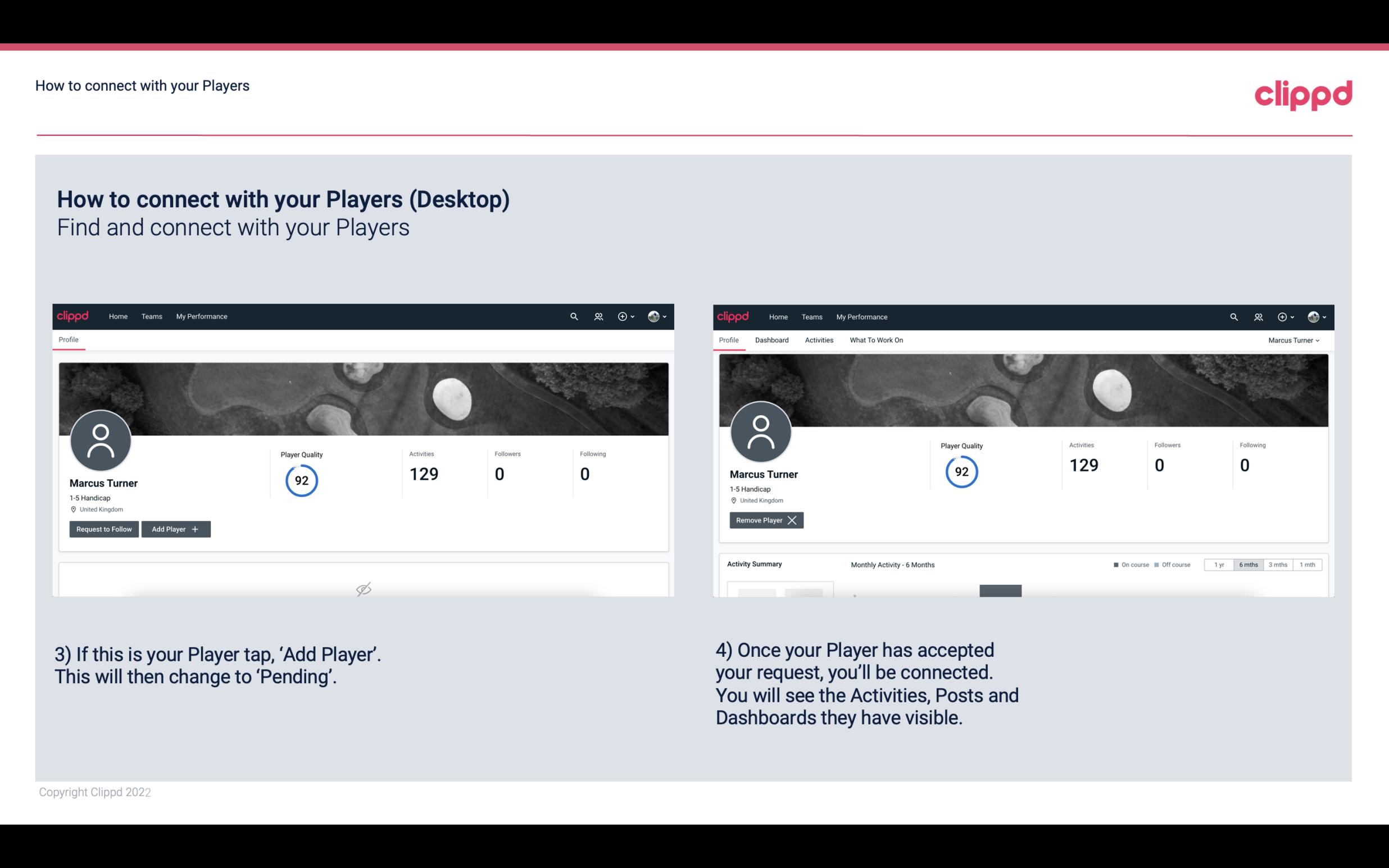Click 'Add Player' button on left panel
The image size is (1389, 868).
tap(176, 528)
